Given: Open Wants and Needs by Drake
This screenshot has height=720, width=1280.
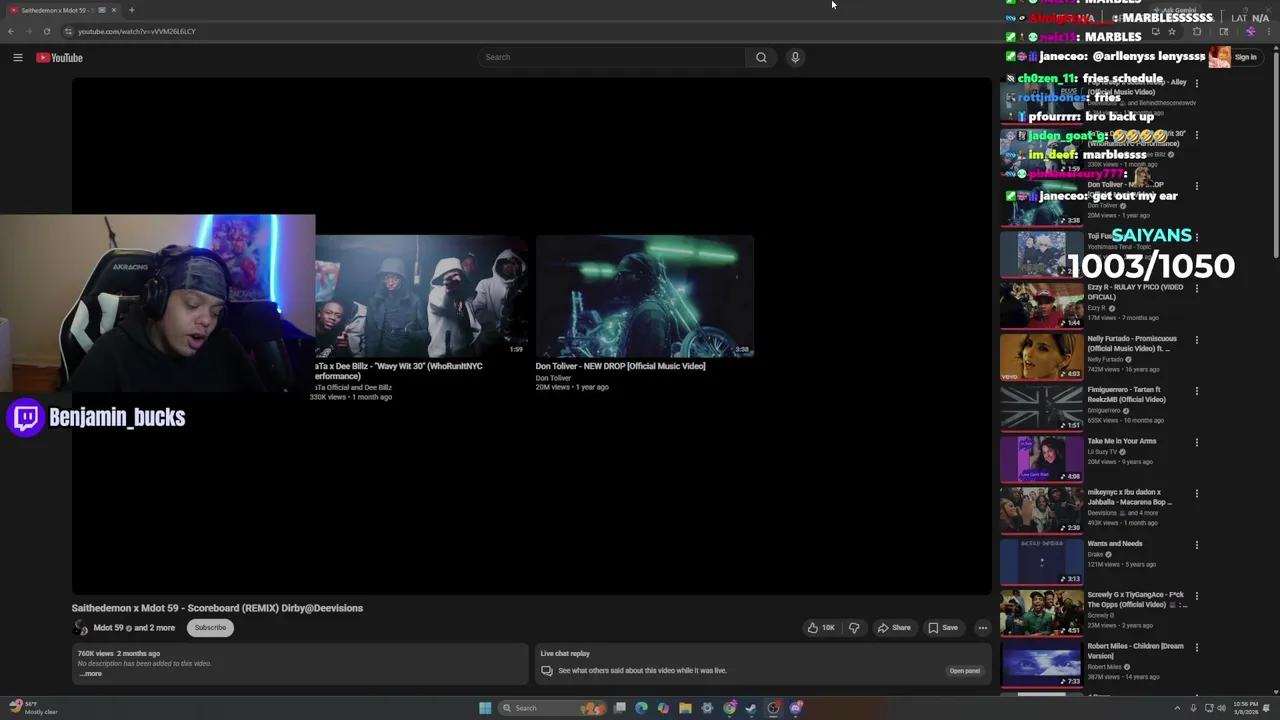Looking at the screenshot, I should [x=1115, y=543].
